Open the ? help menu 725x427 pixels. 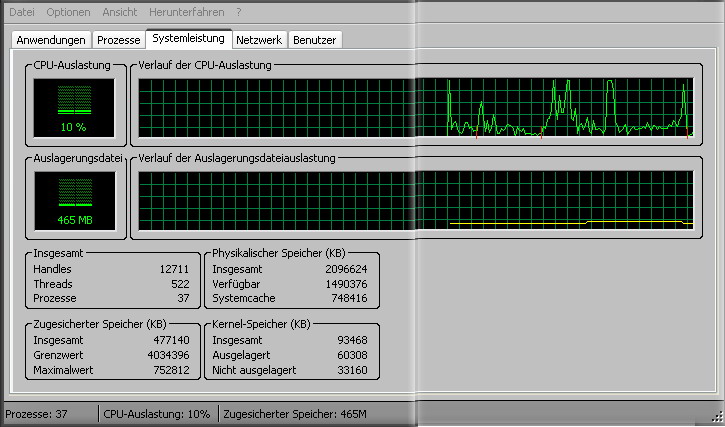[x=238, y=12]
